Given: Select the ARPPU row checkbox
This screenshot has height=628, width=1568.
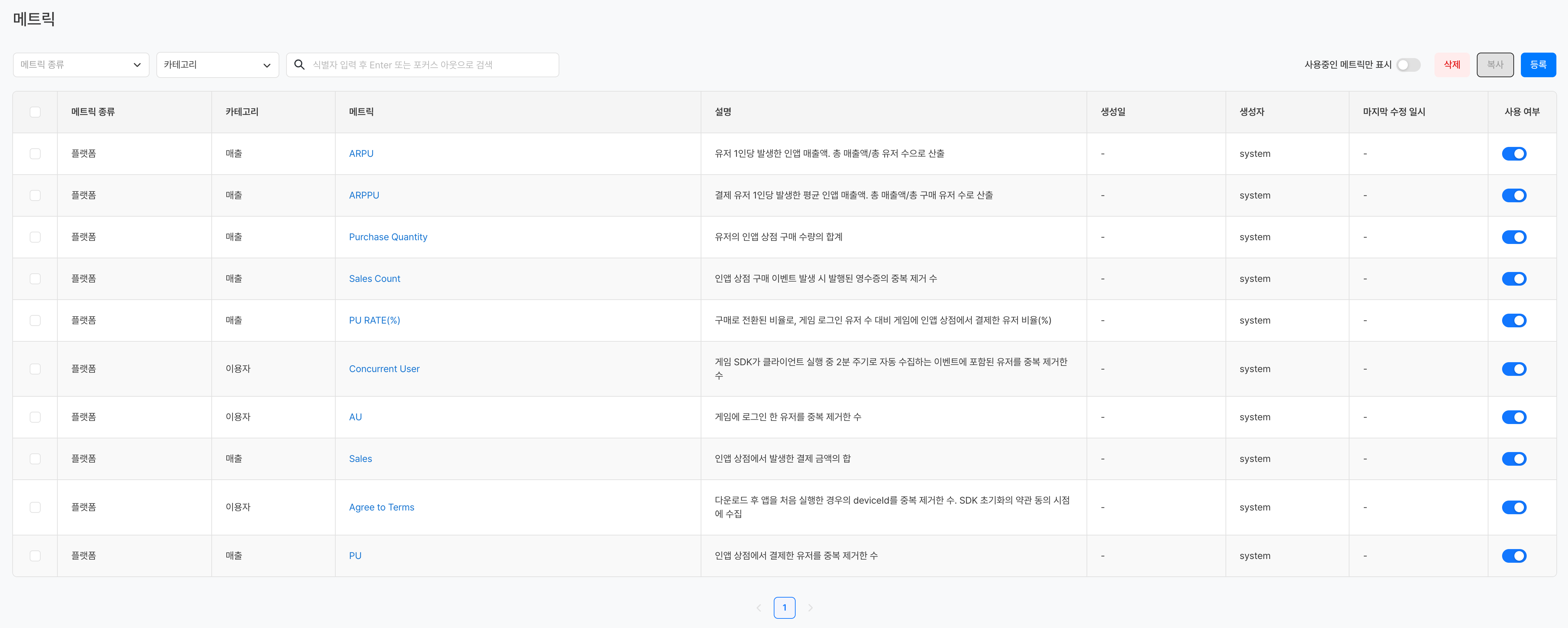Looking at the screenshot, I should [x=35, y=195].
